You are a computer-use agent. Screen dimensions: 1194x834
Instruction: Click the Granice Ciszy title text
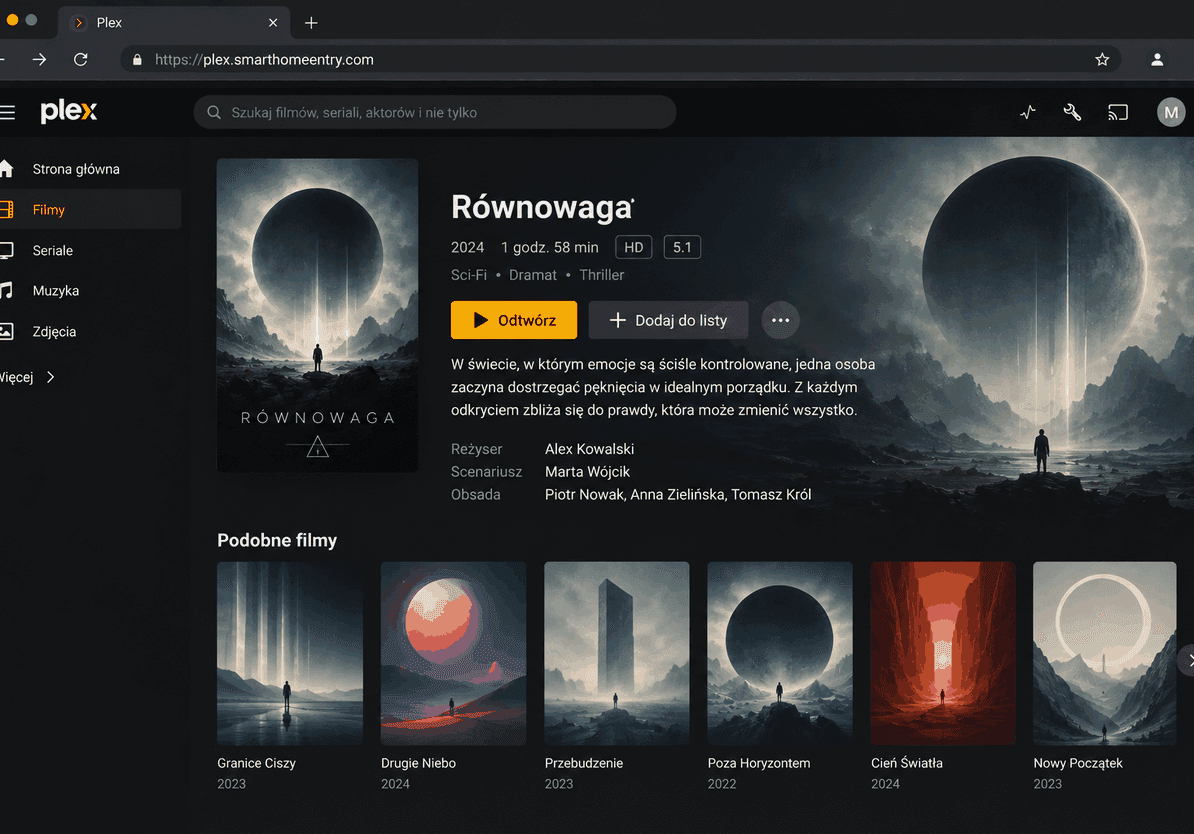click(x=257, y=763)
